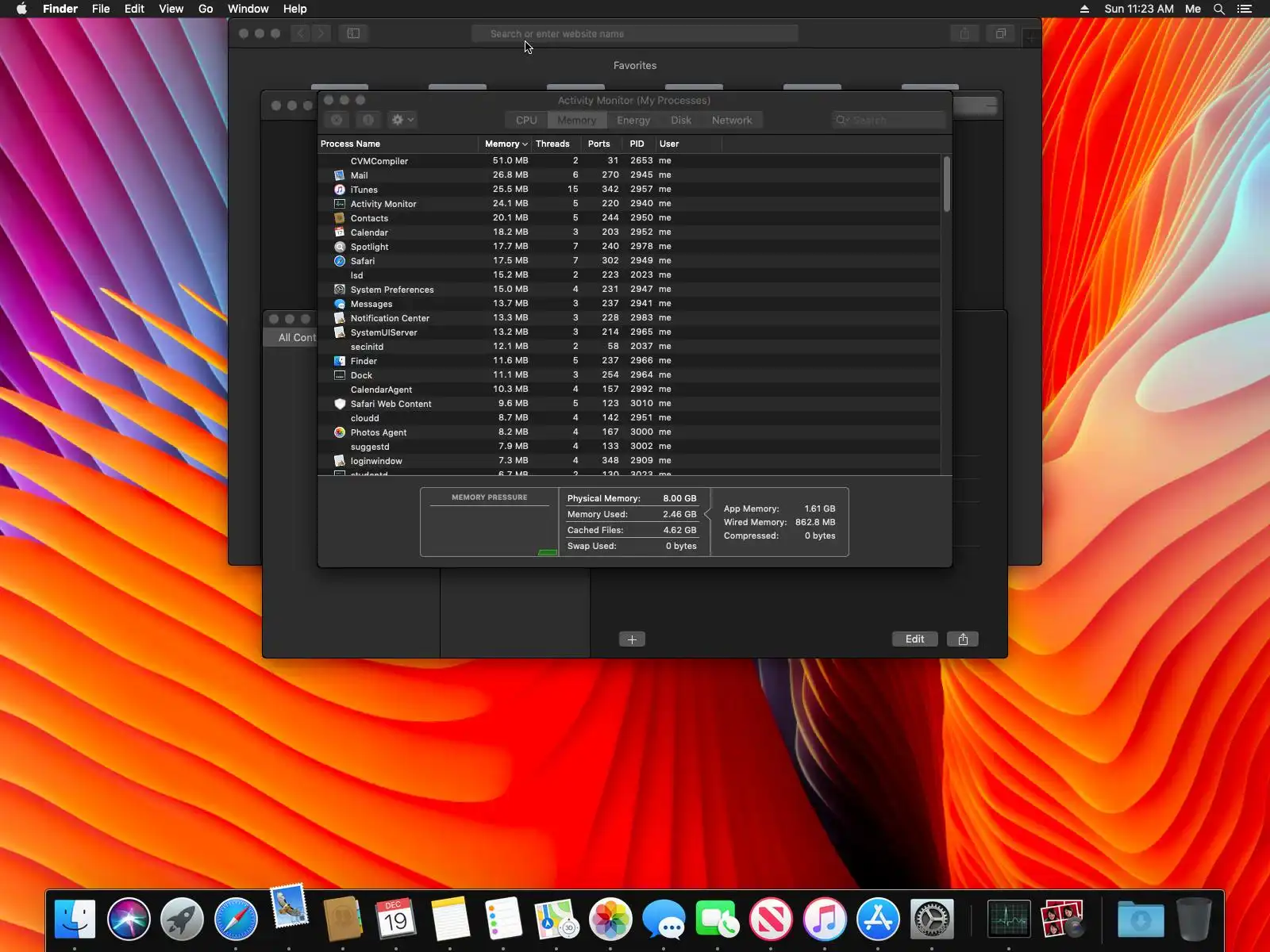Click the Photos Agent icon in the list
This screenshot has width=1270, height=952.
pyautogui.click(x=340, y=432)
